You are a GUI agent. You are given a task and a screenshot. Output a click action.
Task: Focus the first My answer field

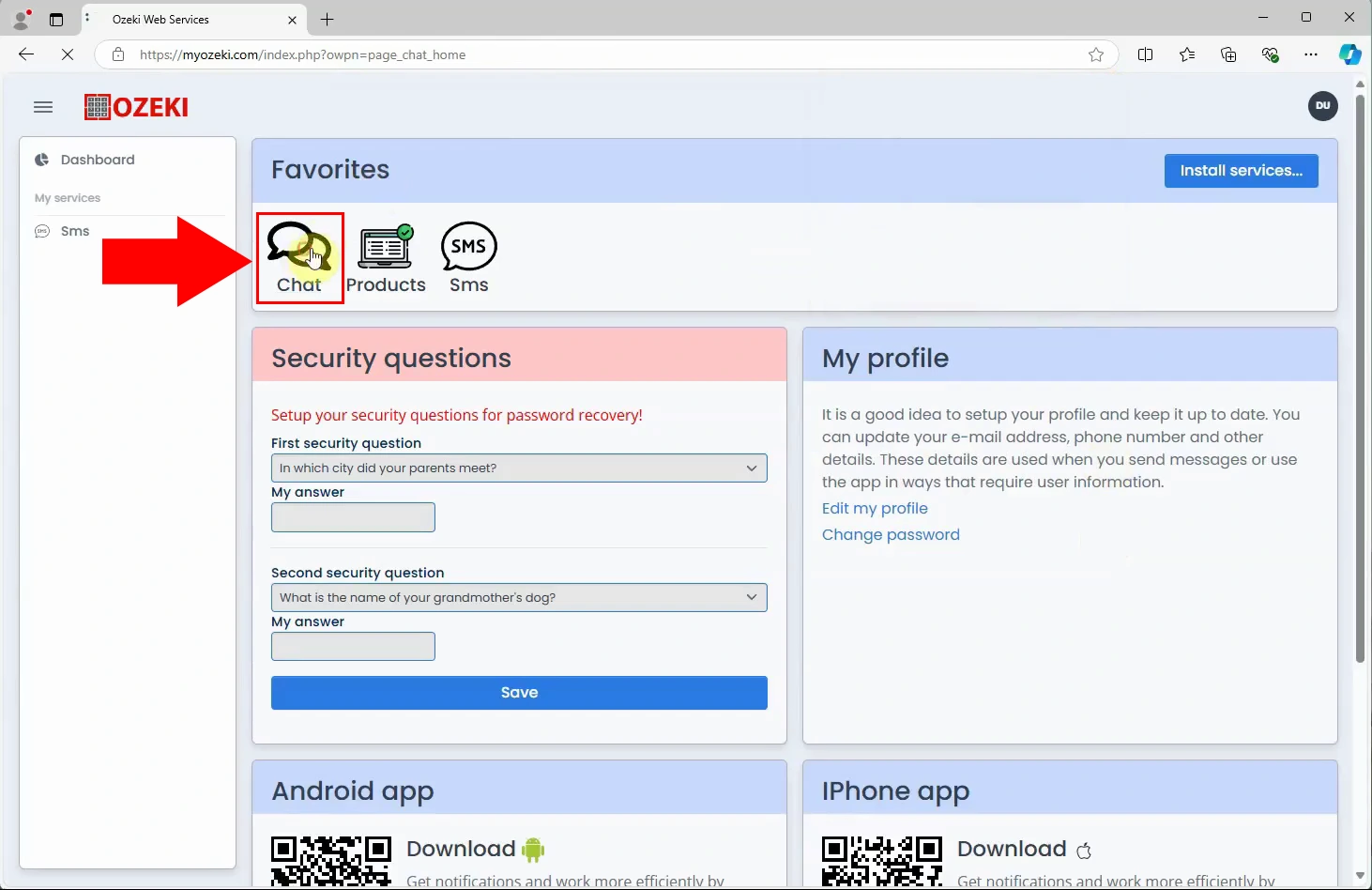[353, 517]
